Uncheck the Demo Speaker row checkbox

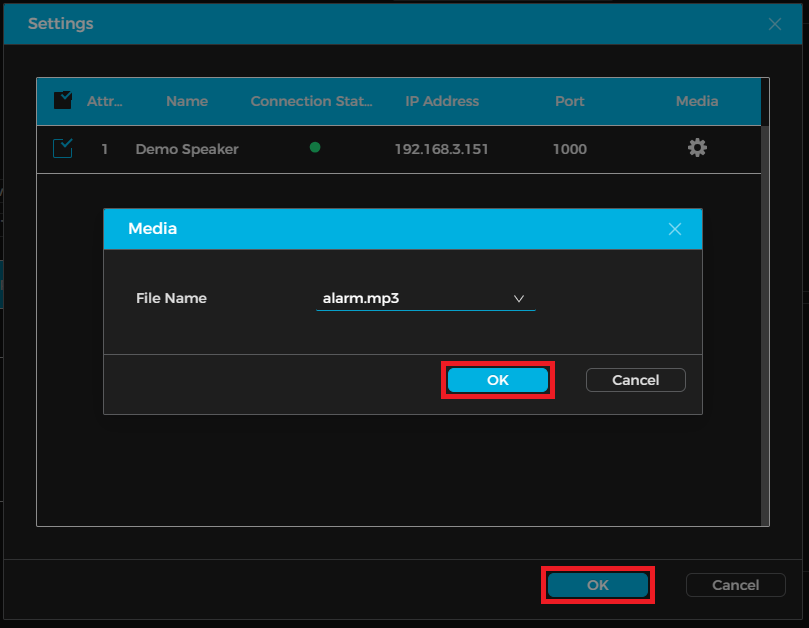62,149
